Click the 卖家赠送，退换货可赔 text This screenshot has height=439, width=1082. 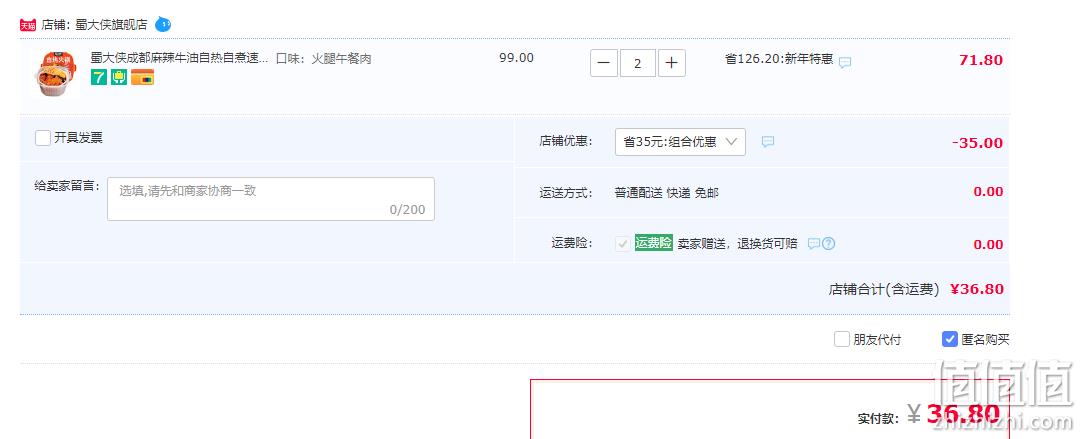pos(737,244)
